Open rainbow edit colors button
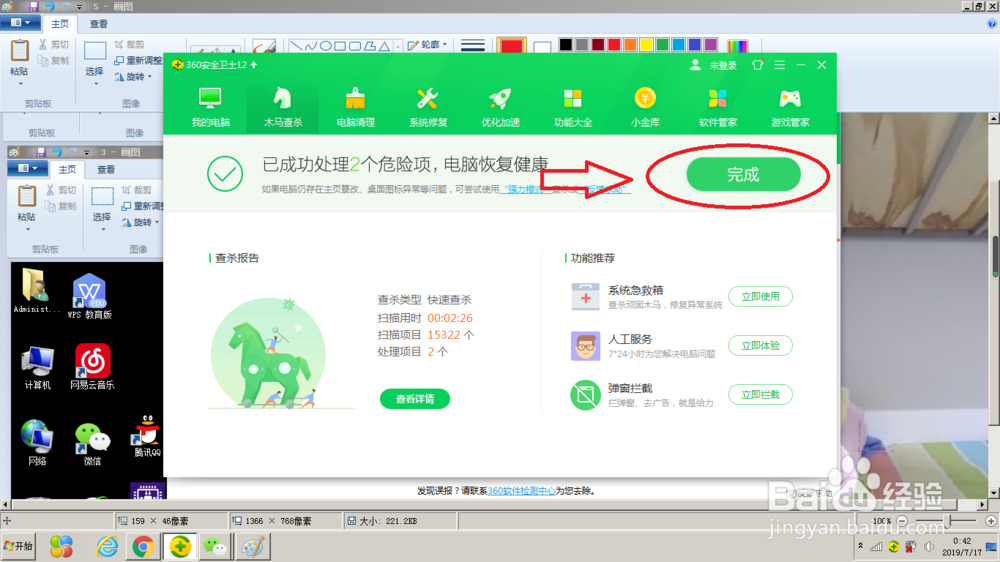This screenshot has width=1000, height=562. tap(737, 46)
